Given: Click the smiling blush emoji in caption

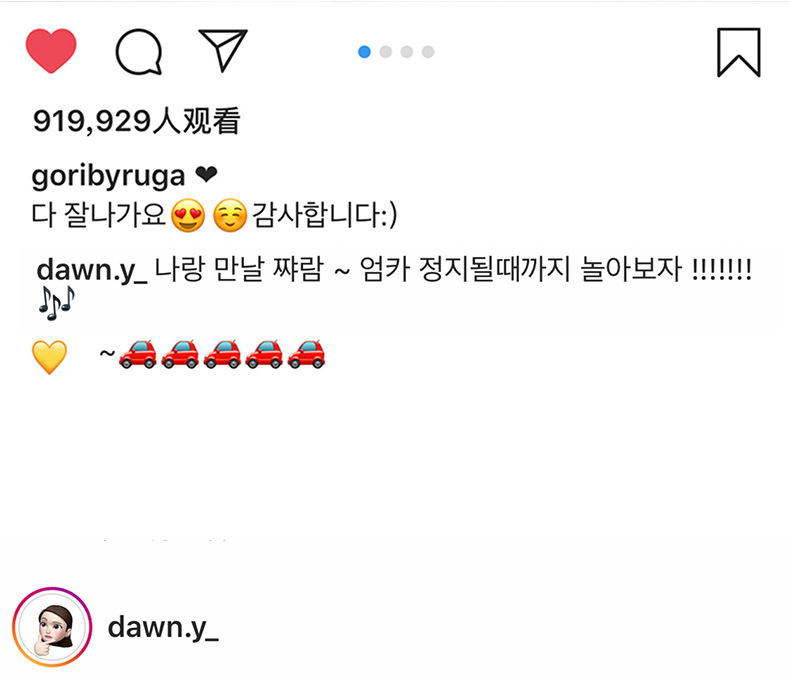Looking at the screenshot, I should point(230,215).
